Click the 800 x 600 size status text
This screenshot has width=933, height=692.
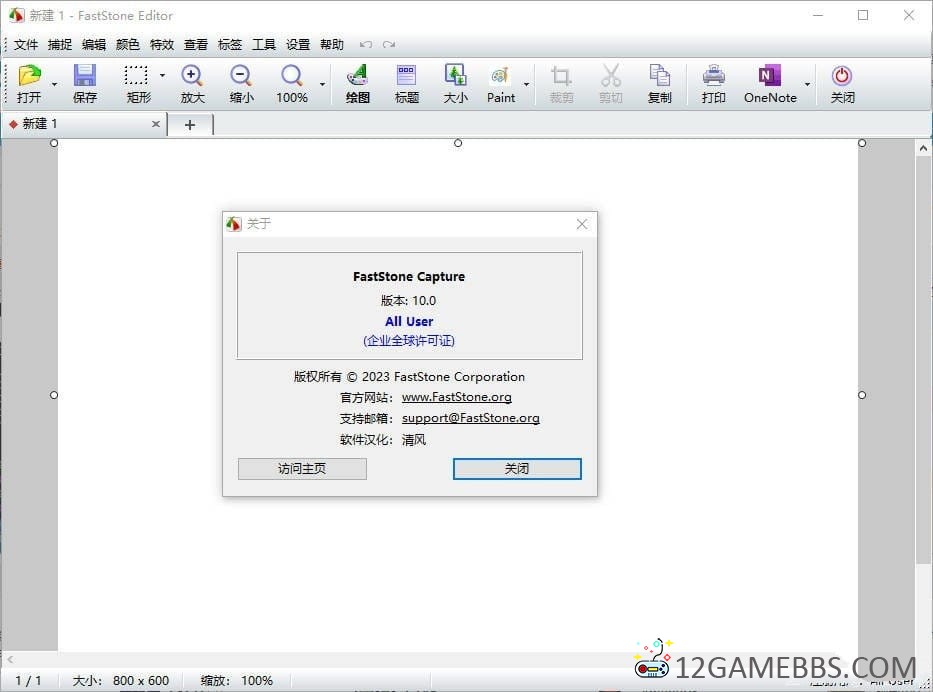pyautogui.click(x=141, y=680)
